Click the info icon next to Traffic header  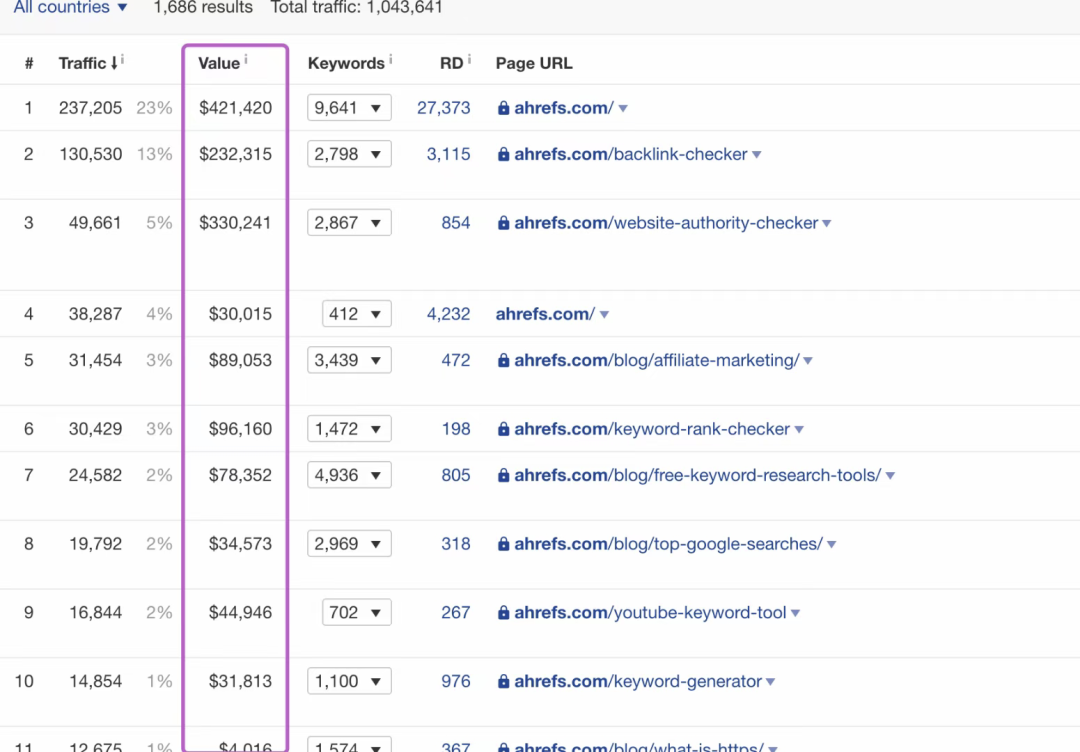click(x=123, y=60)
